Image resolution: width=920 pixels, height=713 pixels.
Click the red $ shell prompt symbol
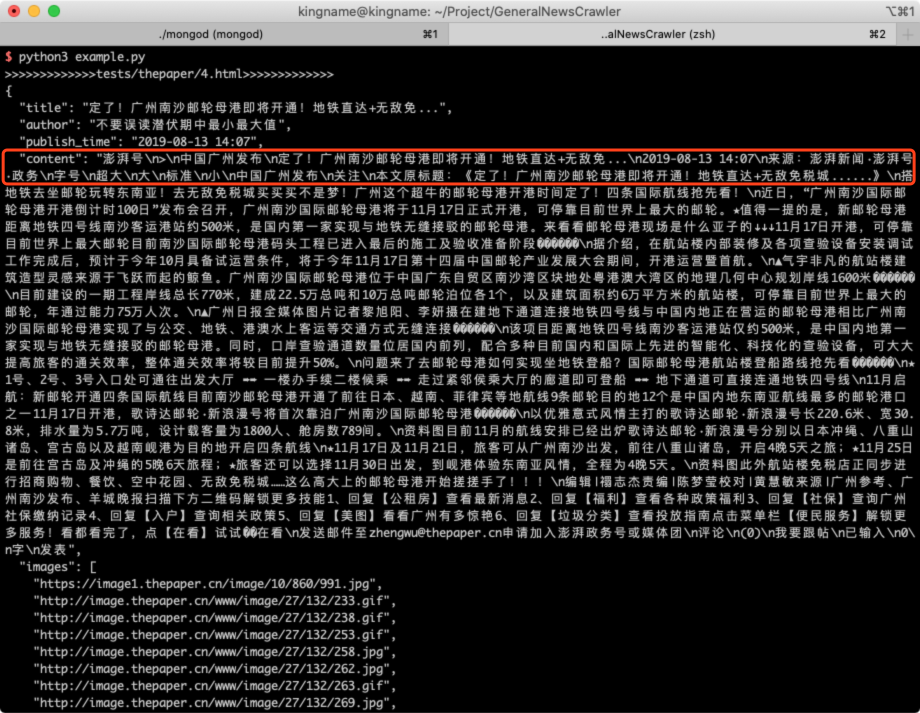tap(8, 57)
